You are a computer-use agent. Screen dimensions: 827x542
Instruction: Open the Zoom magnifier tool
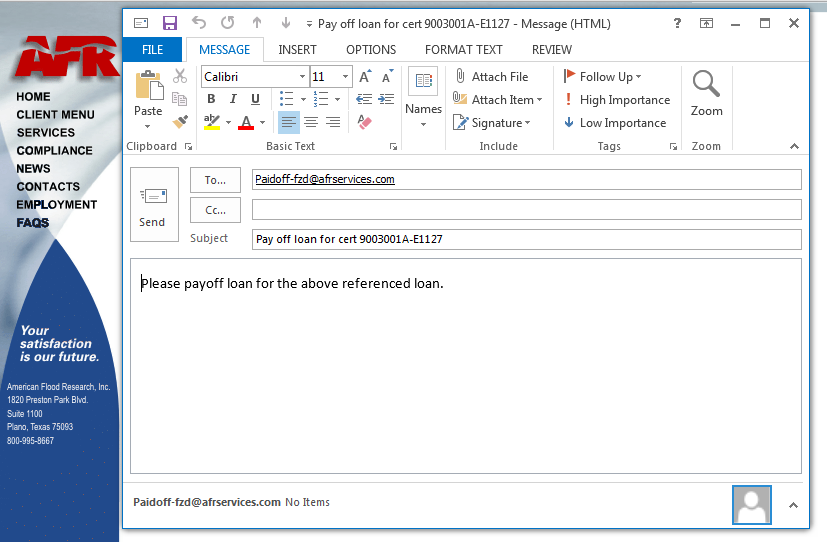(x=706, y=93)
